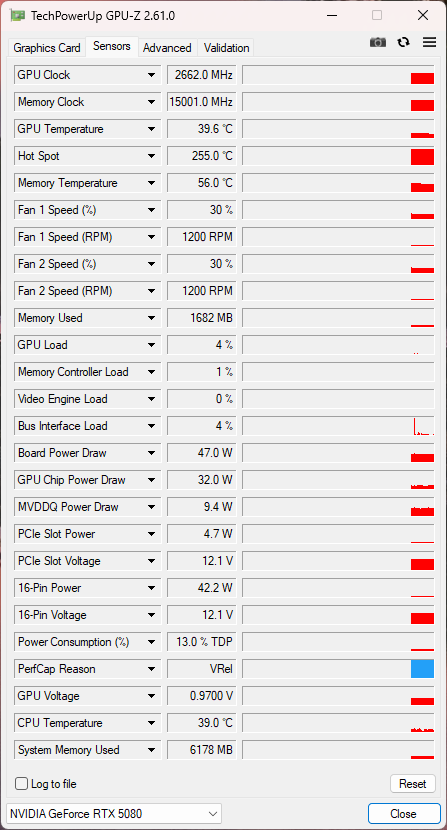Viewport: 447px width, 830px height.
Task: Expand the GPU Clock sensor dropdown
Action: pyautogui.click(x=151, y=75)
